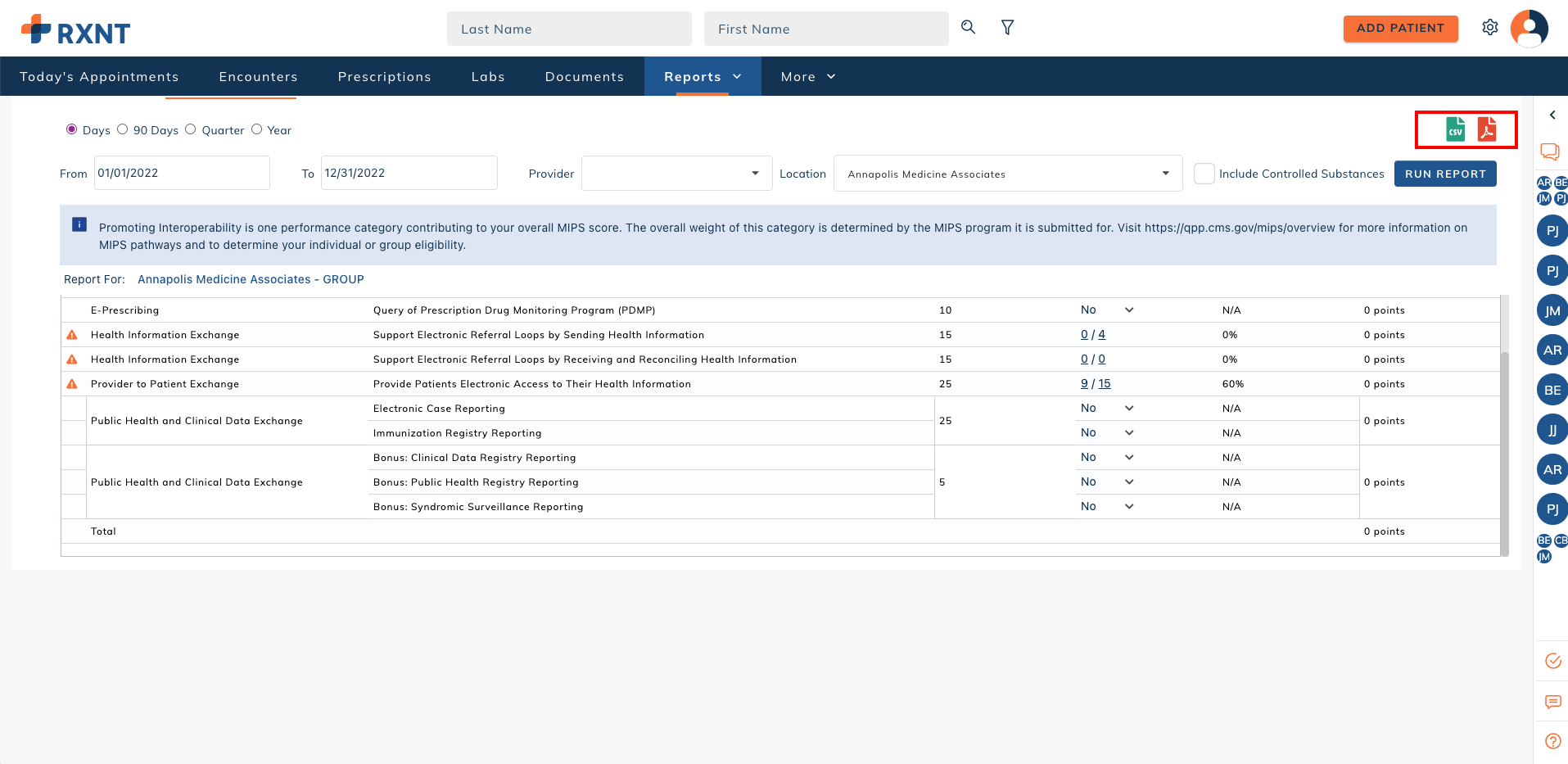
Task: Export the report as CSV
Action: [1455, 129]
